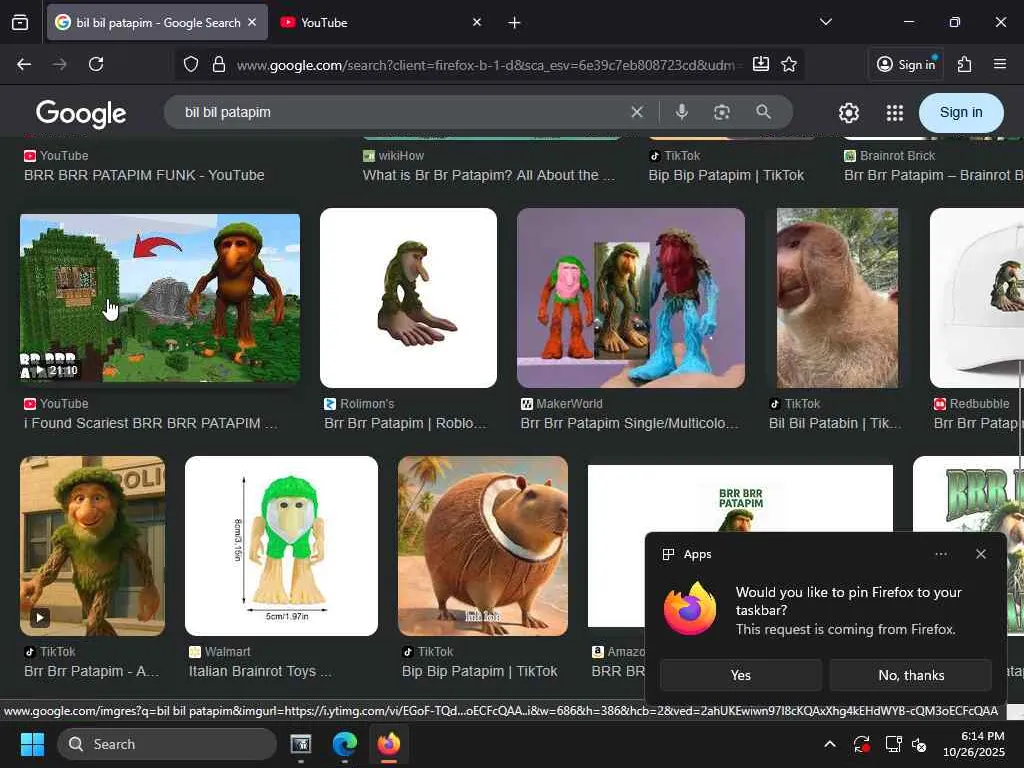Screen dimensions: 1024x768
Task: Open the MakerWorld multicolor figures image
Action: coord(631,298)
